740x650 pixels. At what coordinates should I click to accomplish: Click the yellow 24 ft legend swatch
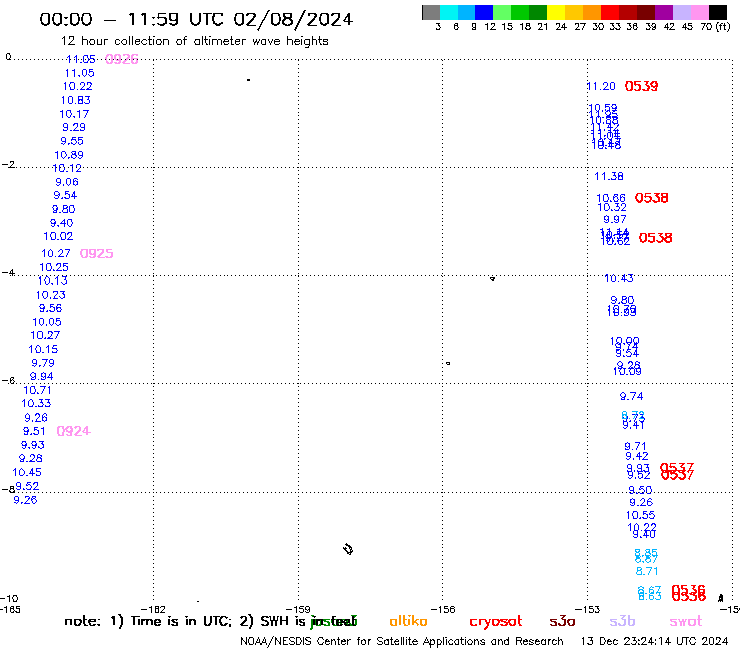click(556, 12)
